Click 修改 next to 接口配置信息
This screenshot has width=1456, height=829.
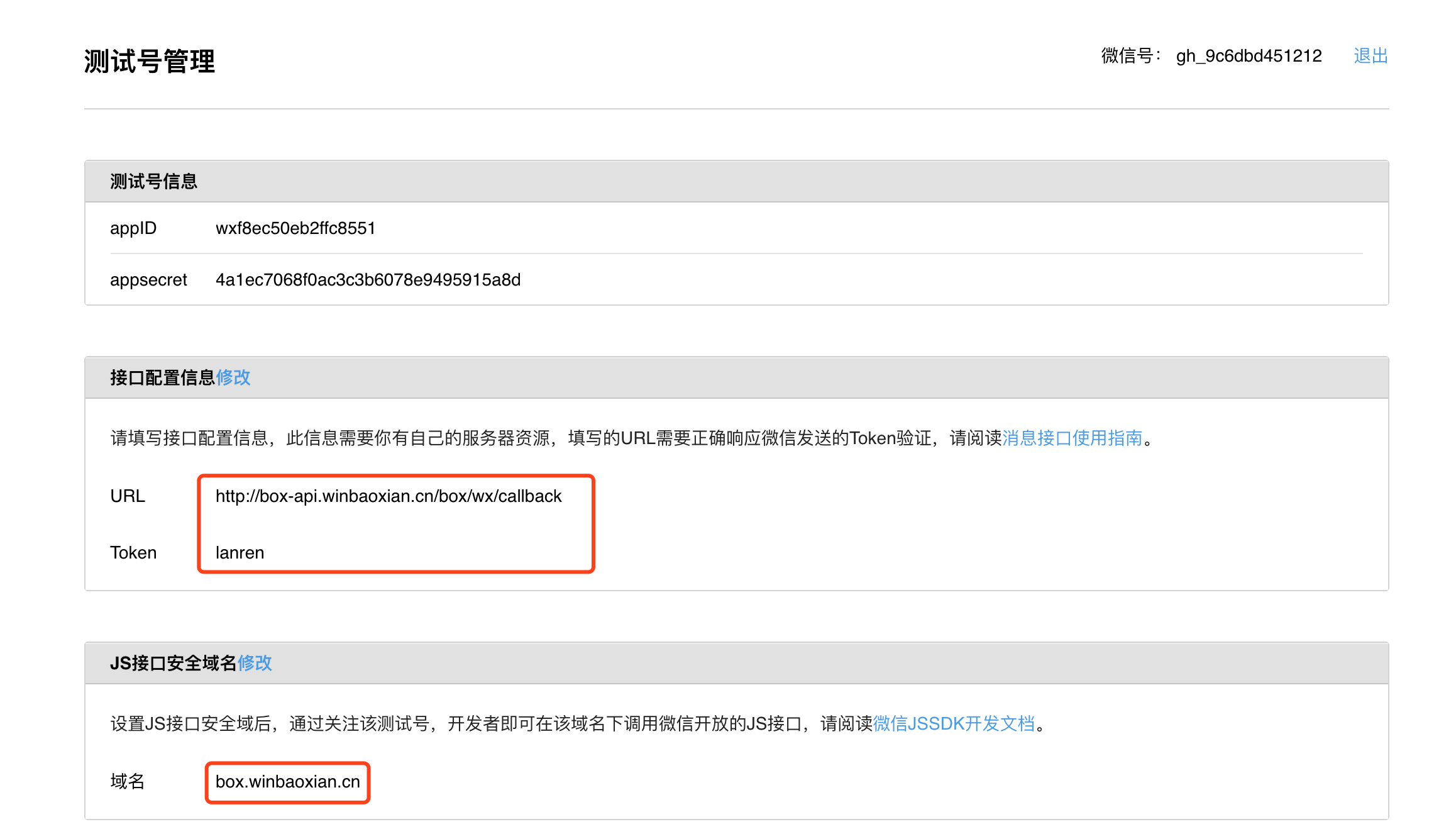(x=233, y=377)
